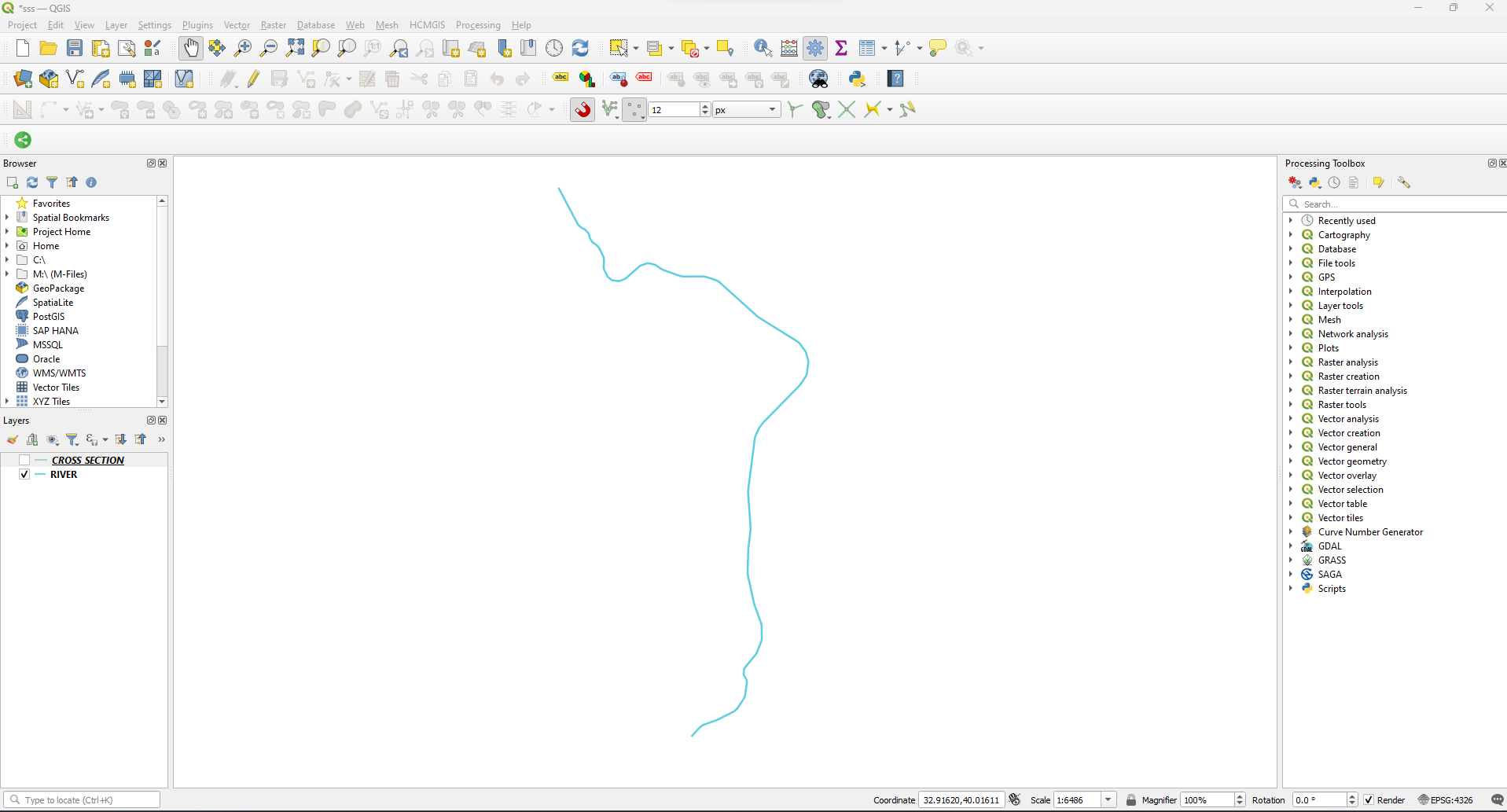Expand the Vector geometry toolbox category
The height and width of the screenshot is (812, 1507).
click(1292, 461)
